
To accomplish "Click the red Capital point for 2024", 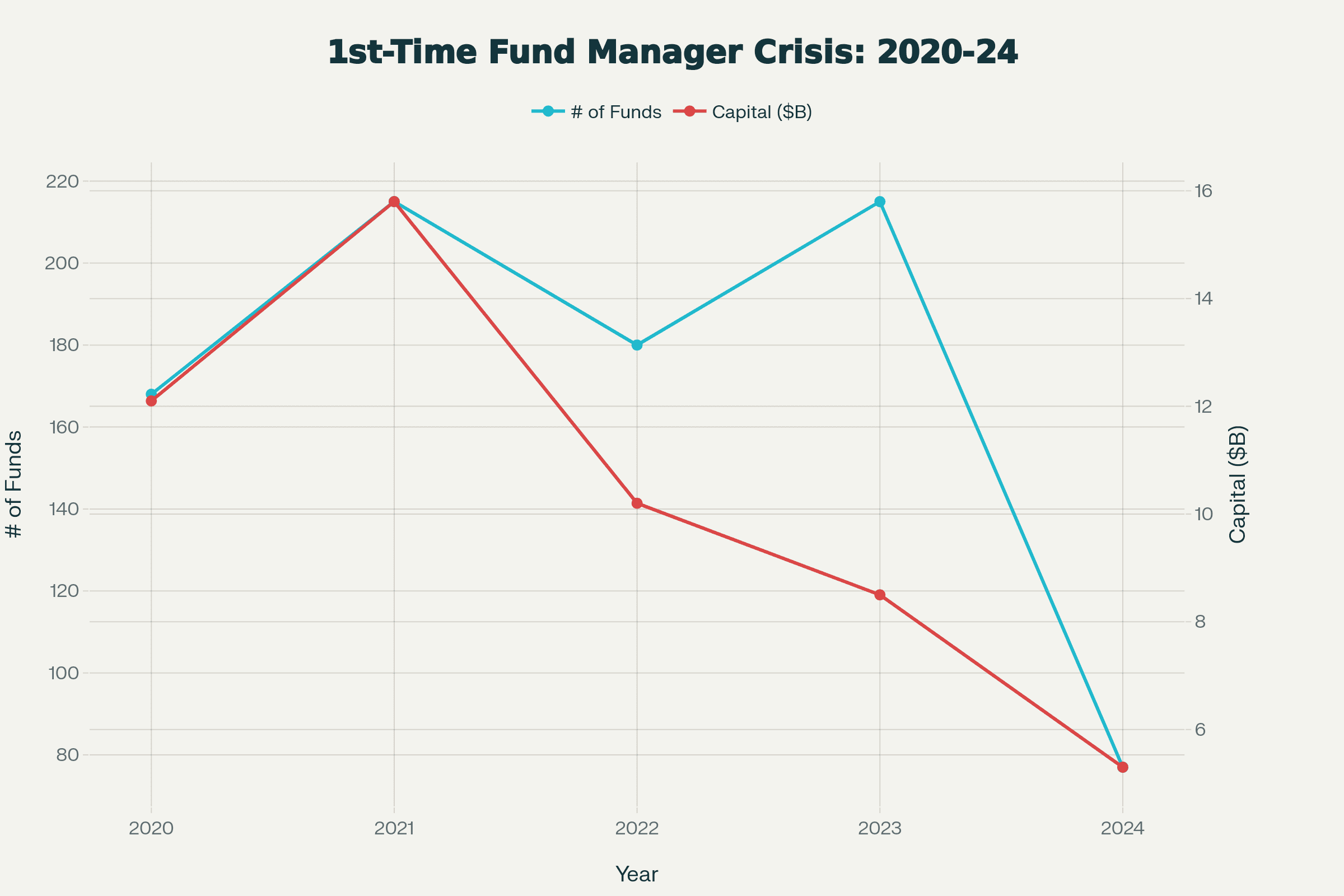I will click(1123, 767).
